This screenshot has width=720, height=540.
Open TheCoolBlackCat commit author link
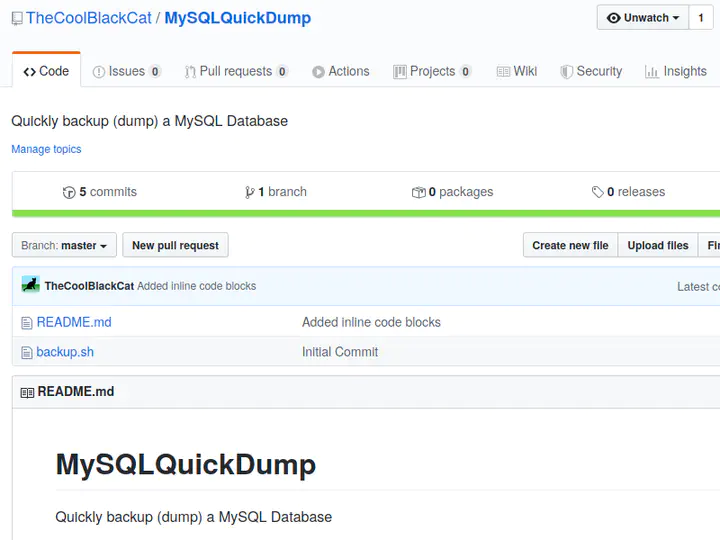pos(89,286)
